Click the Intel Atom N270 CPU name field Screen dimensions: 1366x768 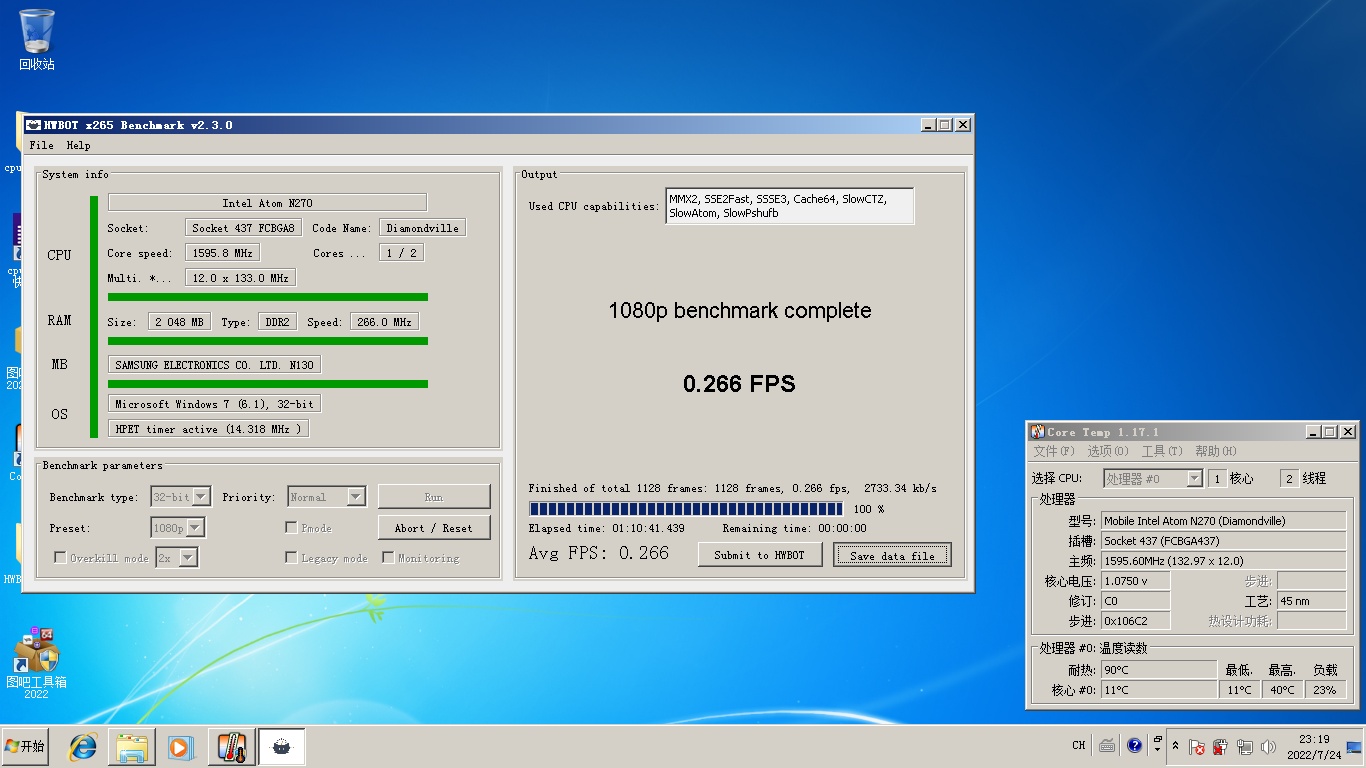pyautogui.click(x=267, y=203)
